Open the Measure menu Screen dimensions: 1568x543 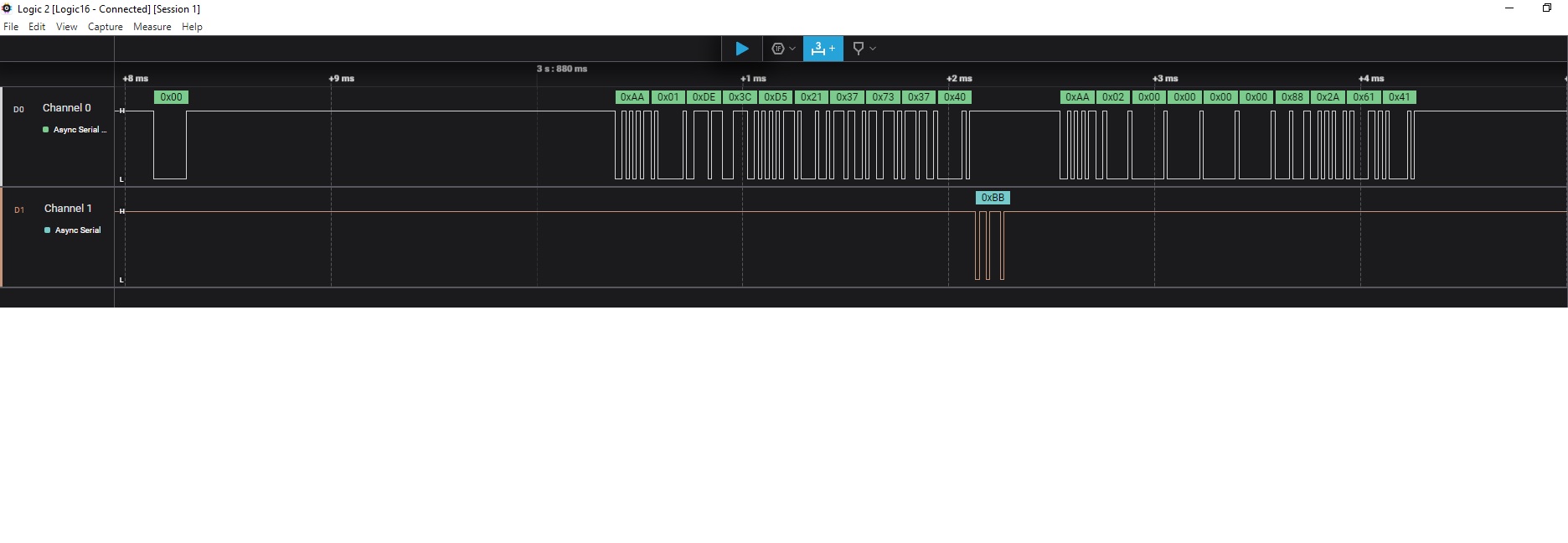click(152, 27)
